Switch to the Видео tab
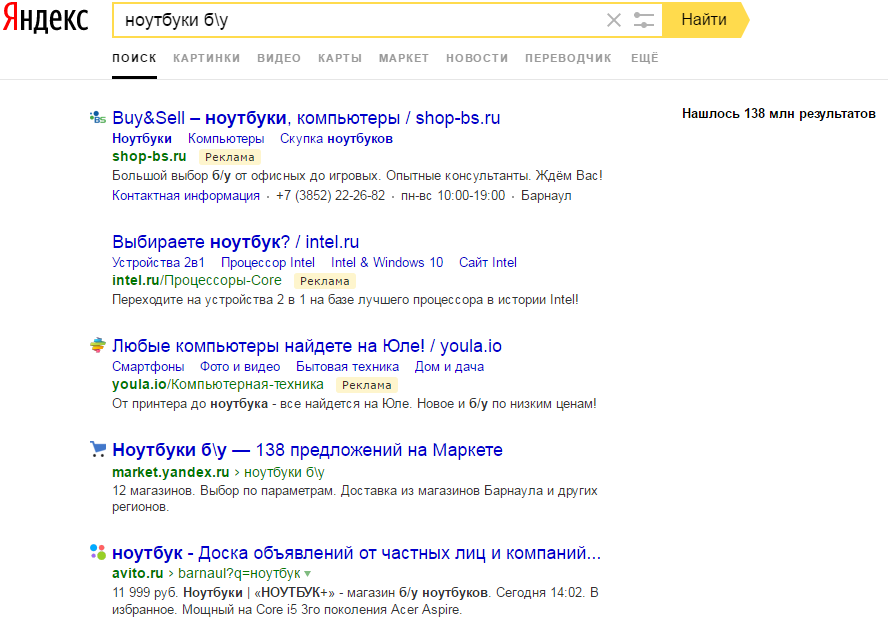The image size is (888, 630). 279,58
